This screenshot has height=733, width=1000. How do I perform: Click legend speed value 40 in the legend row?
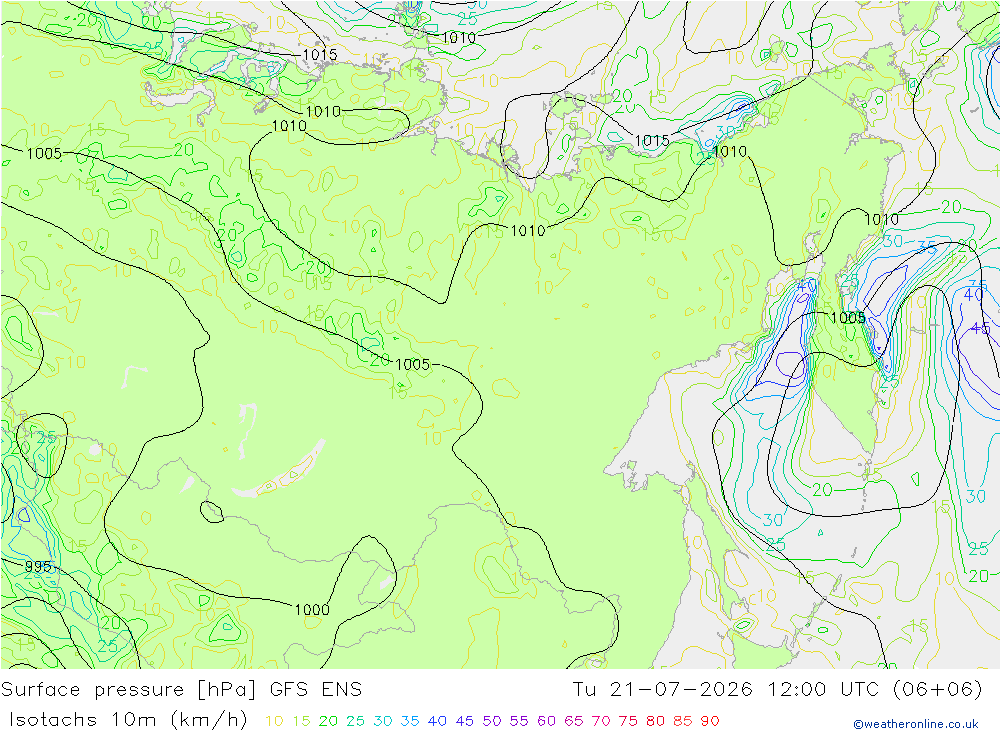click(437, 721)
